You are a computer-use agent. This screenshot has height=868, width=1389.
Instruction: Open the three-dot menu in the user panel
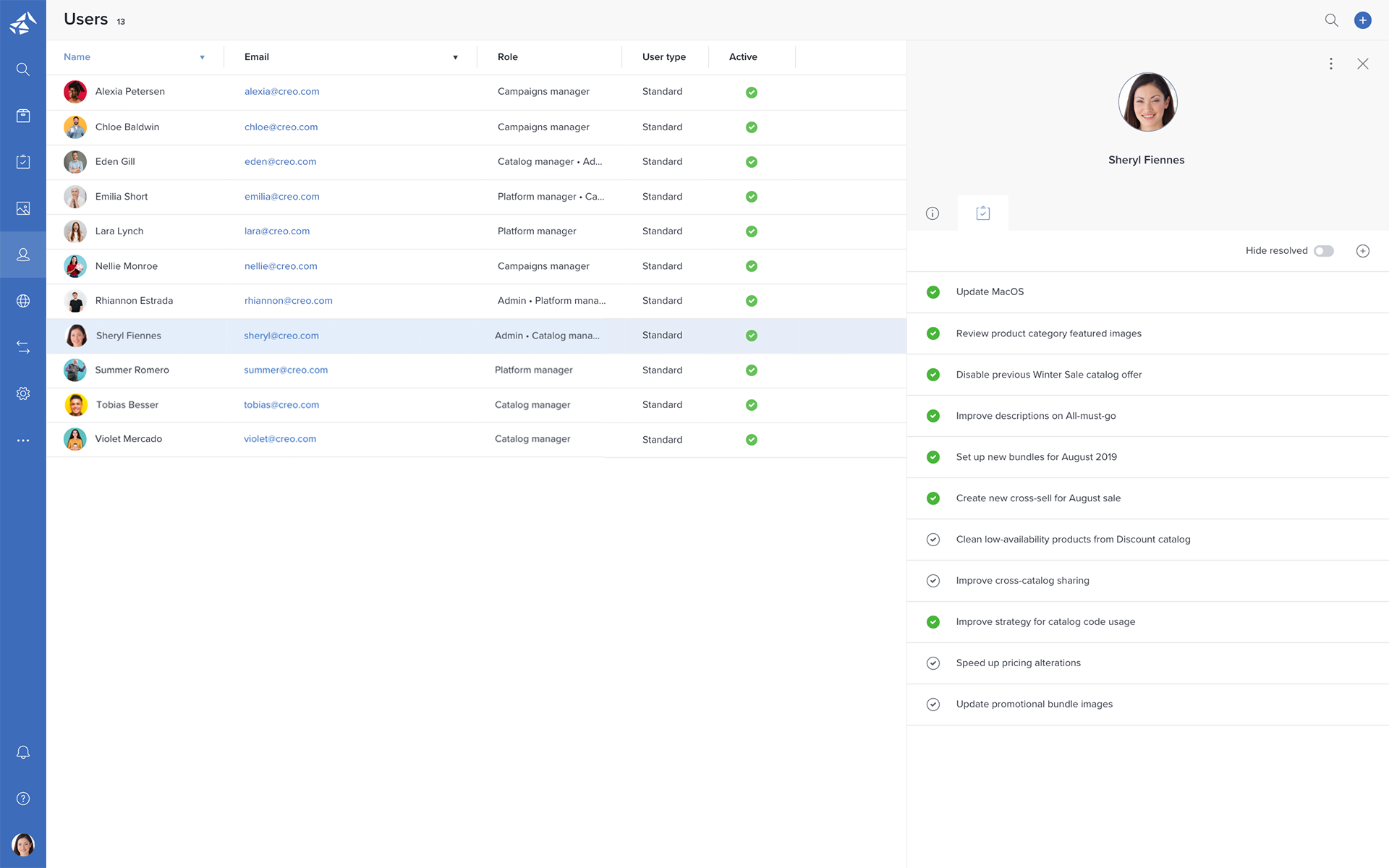pyautogui.click(x=1331, y=64)
